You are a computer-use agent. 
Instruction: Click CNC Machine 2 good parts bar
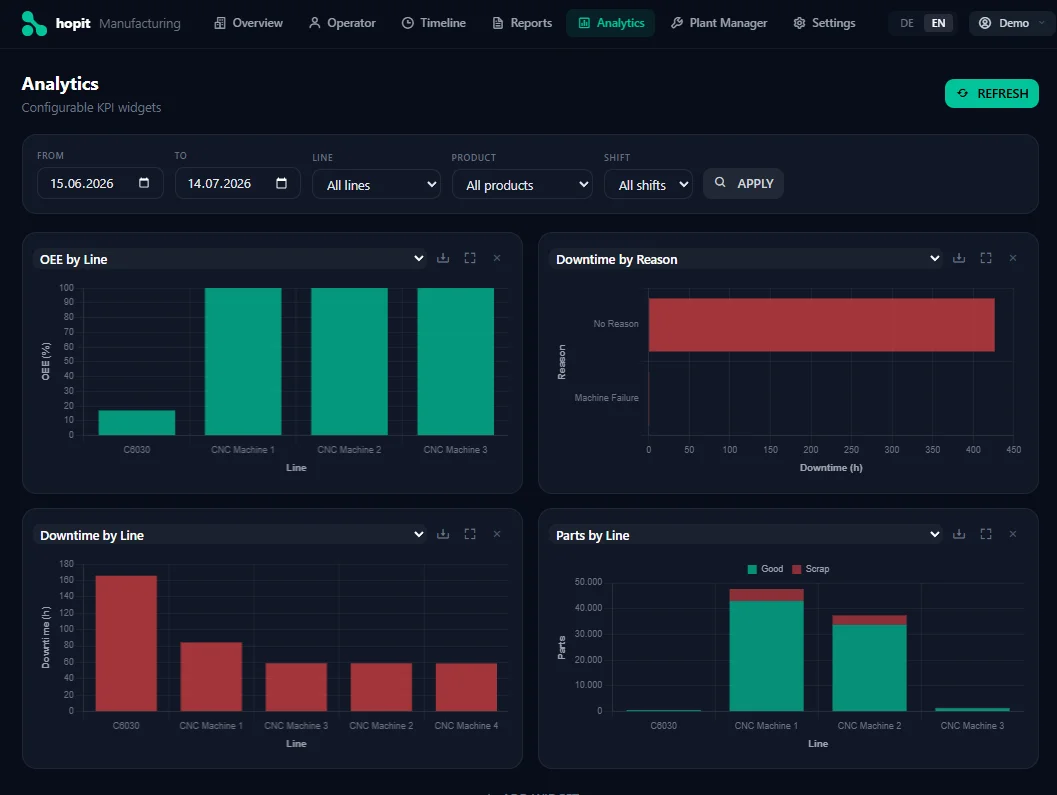click(x=870, y=668)
